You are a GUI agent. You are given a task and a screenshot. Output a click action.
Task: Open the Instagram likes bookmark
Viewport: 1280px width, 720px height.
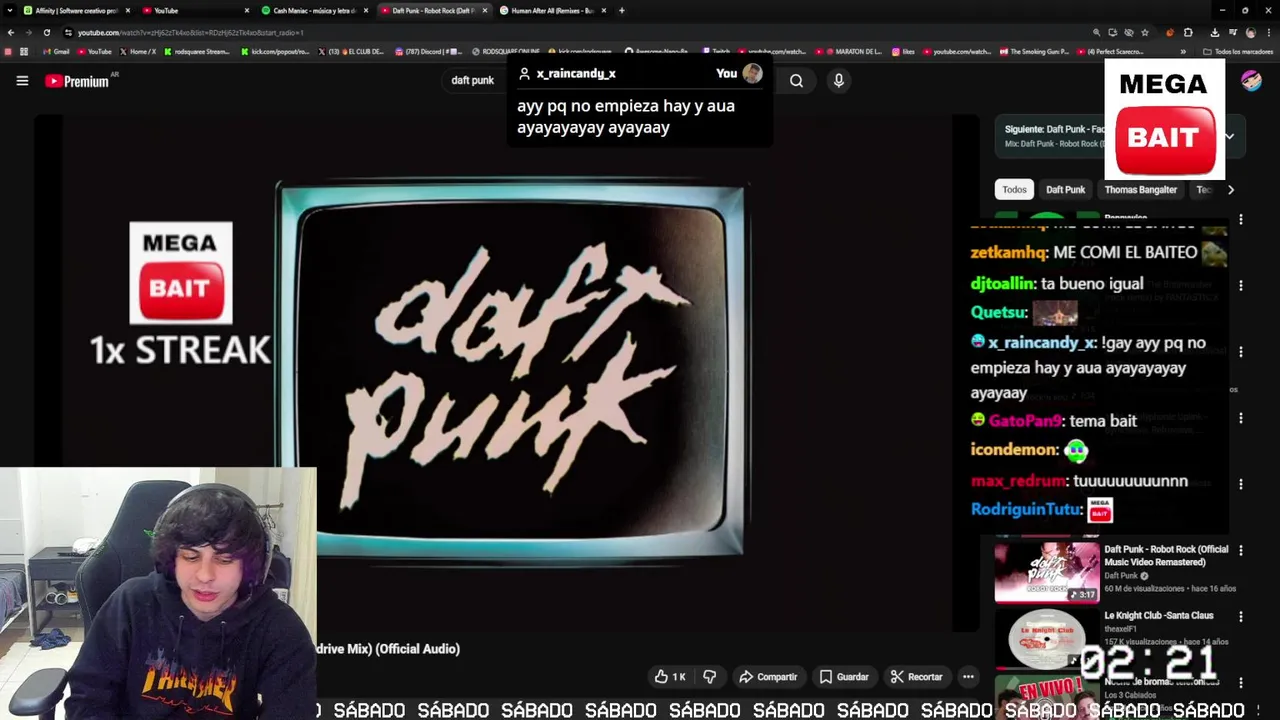click(903, 51)
